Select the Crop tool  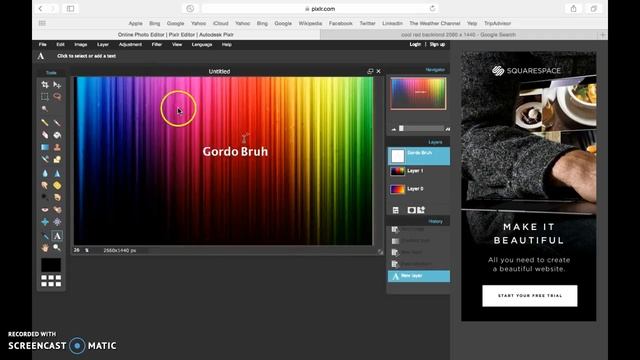click(45, 84)
